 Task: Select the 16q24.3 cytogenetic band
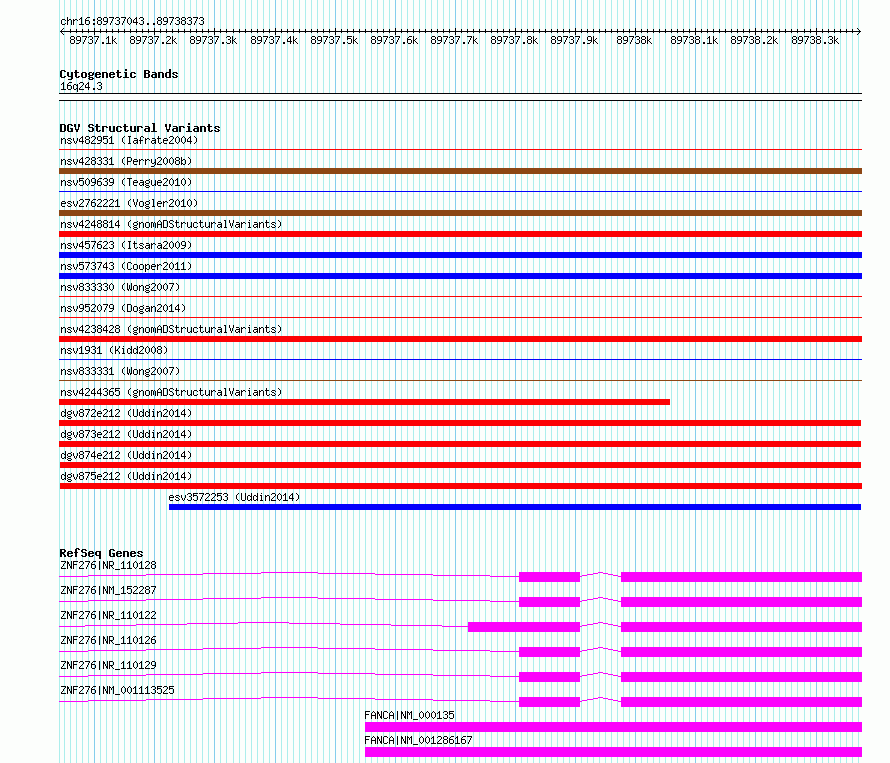[81, 86]
